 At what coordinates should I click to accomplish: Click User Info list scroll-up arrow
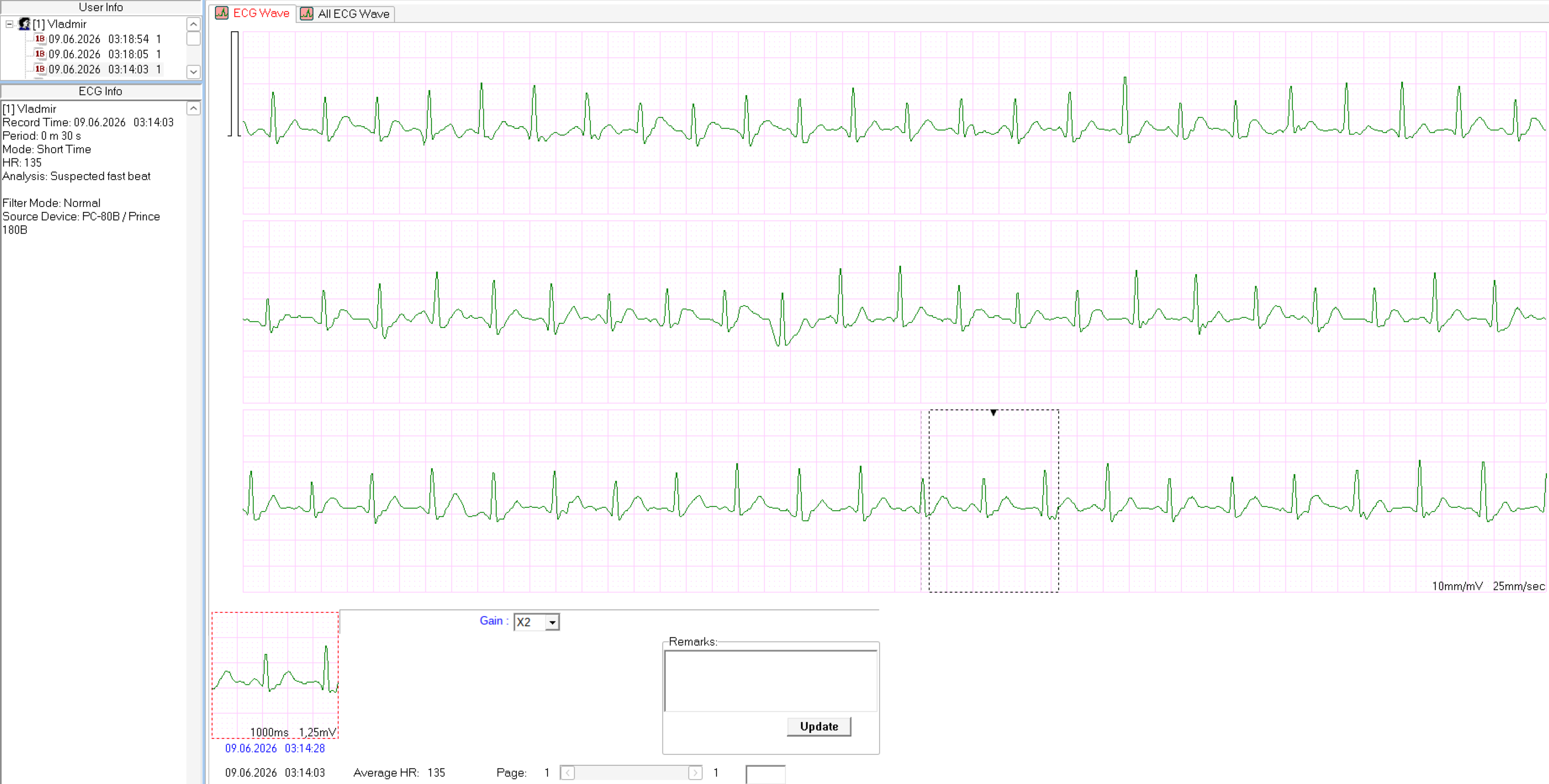click(194, 24)
